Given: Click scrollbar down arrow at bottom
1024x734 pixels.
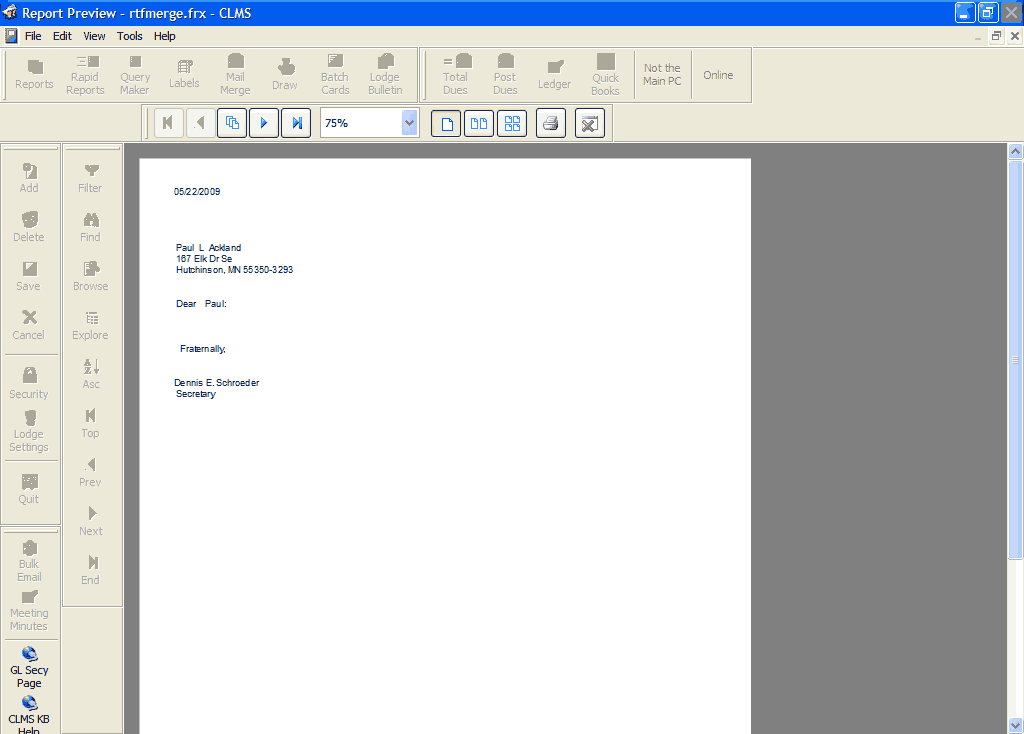Looking at the screenshot, I should point(1015,725).
